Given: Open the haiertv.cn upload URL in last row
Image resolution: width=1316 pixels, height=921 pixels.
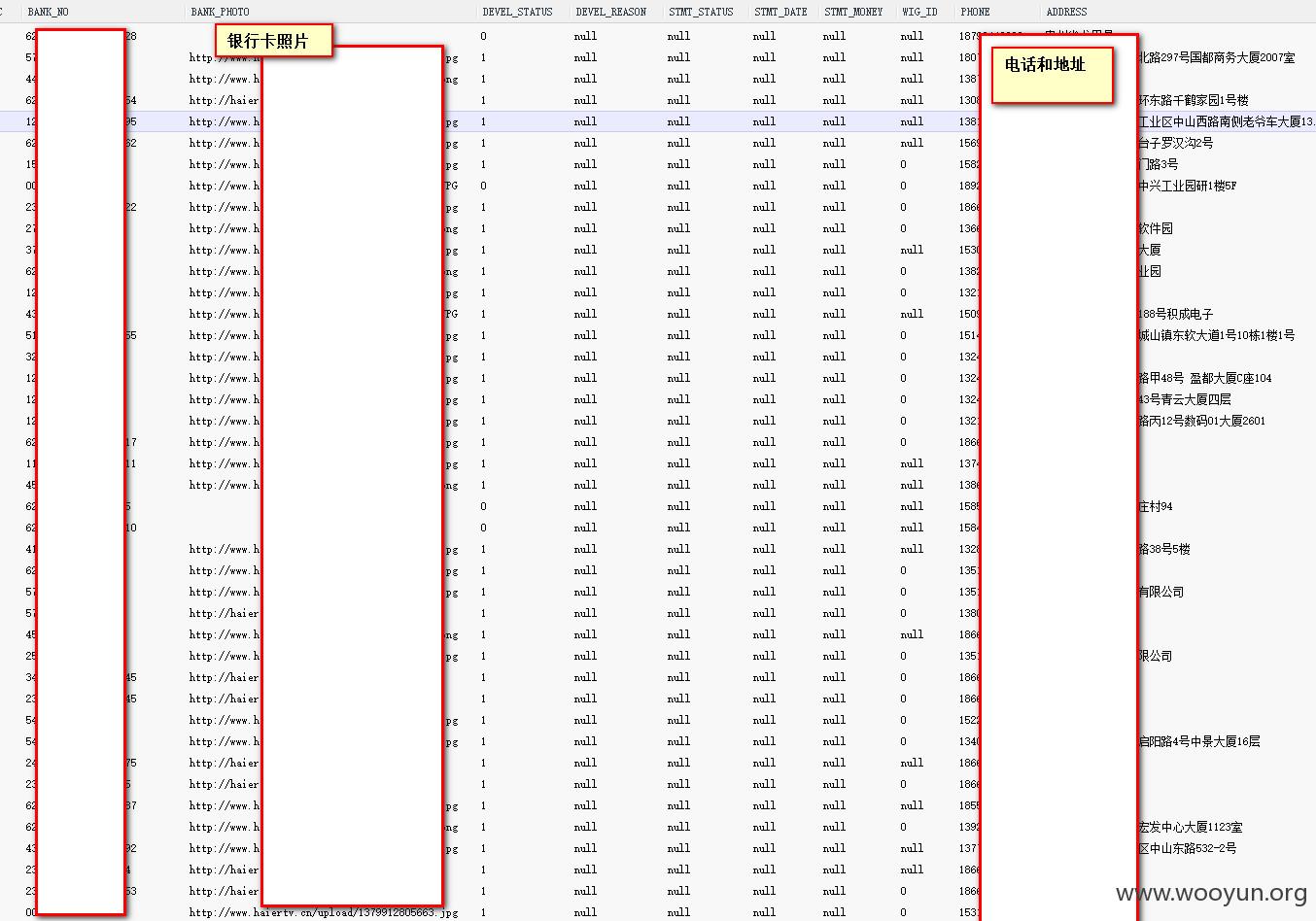Looking at the screenshot, I should coord(323,912).
